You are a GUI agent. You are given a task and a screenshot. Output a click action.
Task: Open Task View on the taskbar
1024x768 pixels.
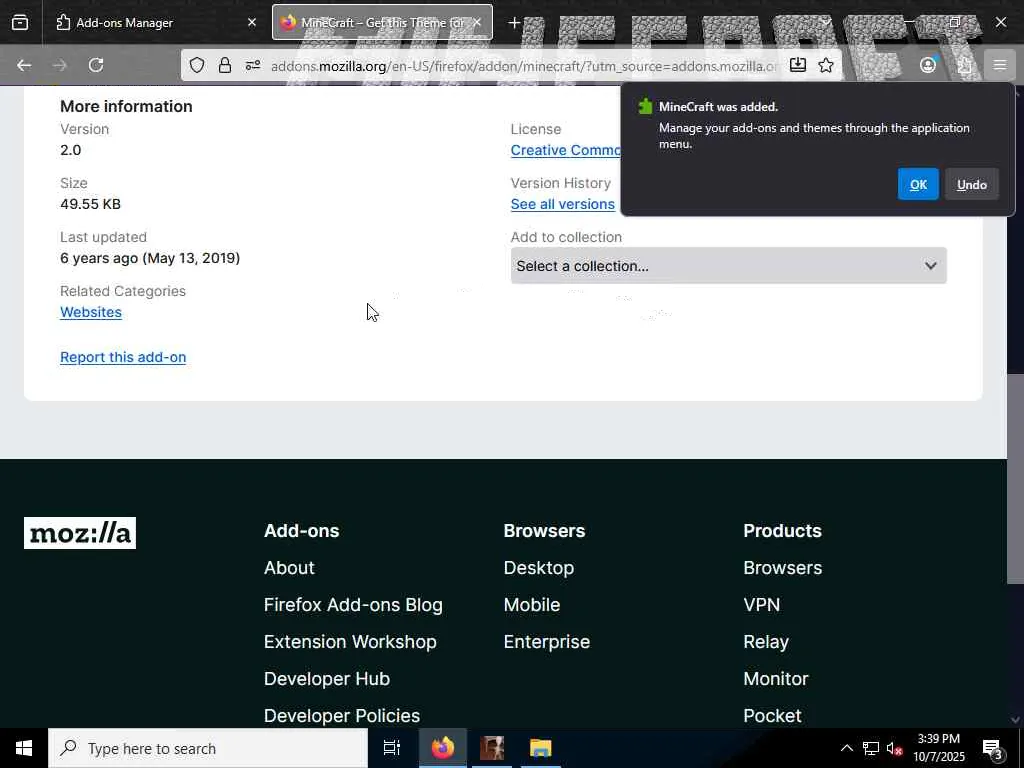(391, 748)
